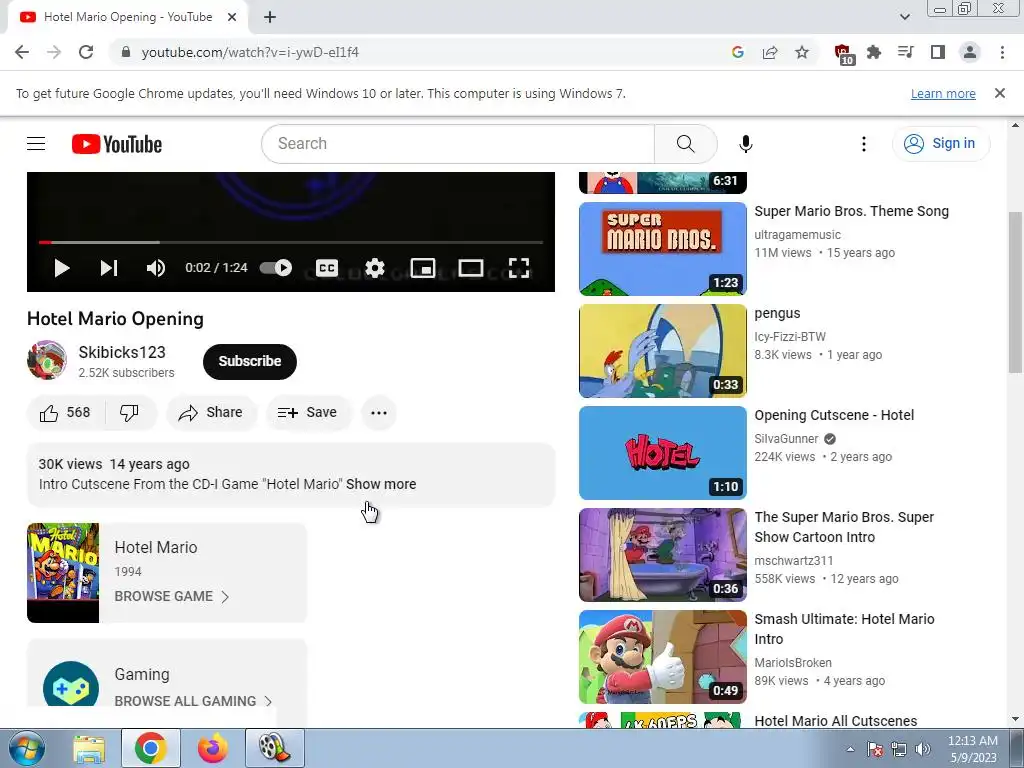1024x768 pixels.
Task: Open Smash Ultimate: Hotel Mario Intro thumbnail
Action: pyautogui.click(x=662, y=657)
